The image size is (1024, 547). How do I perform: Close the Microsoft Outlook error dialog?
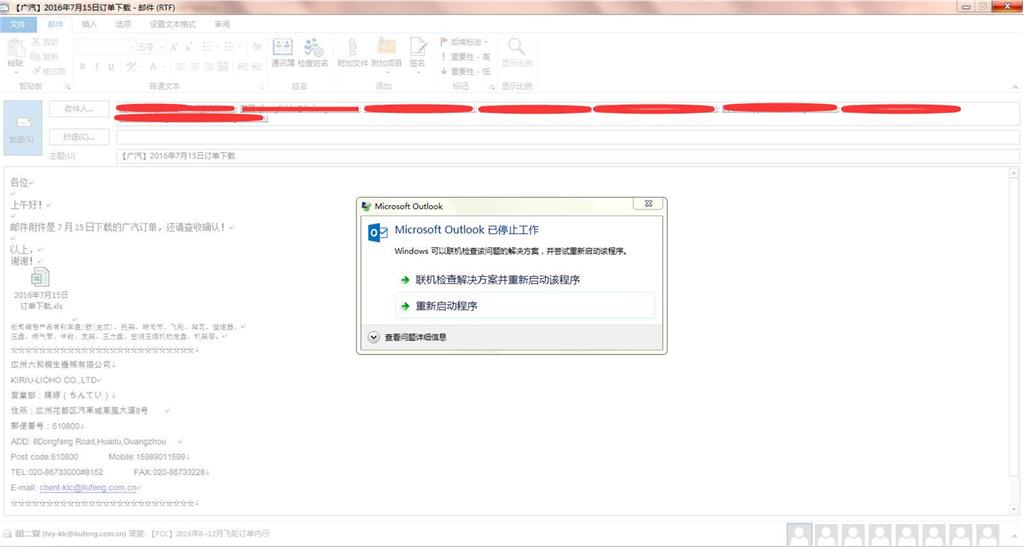648,204
